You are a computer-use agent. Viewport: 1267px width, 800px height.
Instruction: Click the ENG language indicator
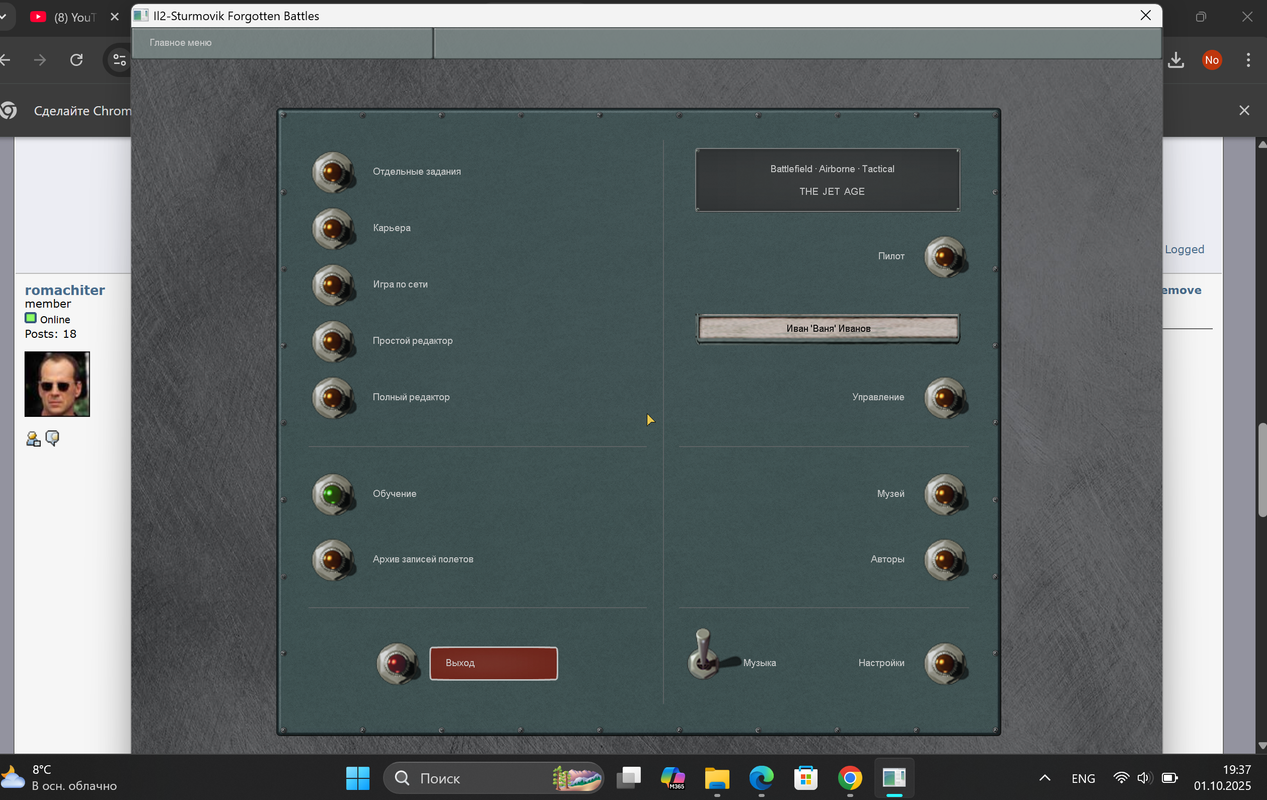point(1083,777)
